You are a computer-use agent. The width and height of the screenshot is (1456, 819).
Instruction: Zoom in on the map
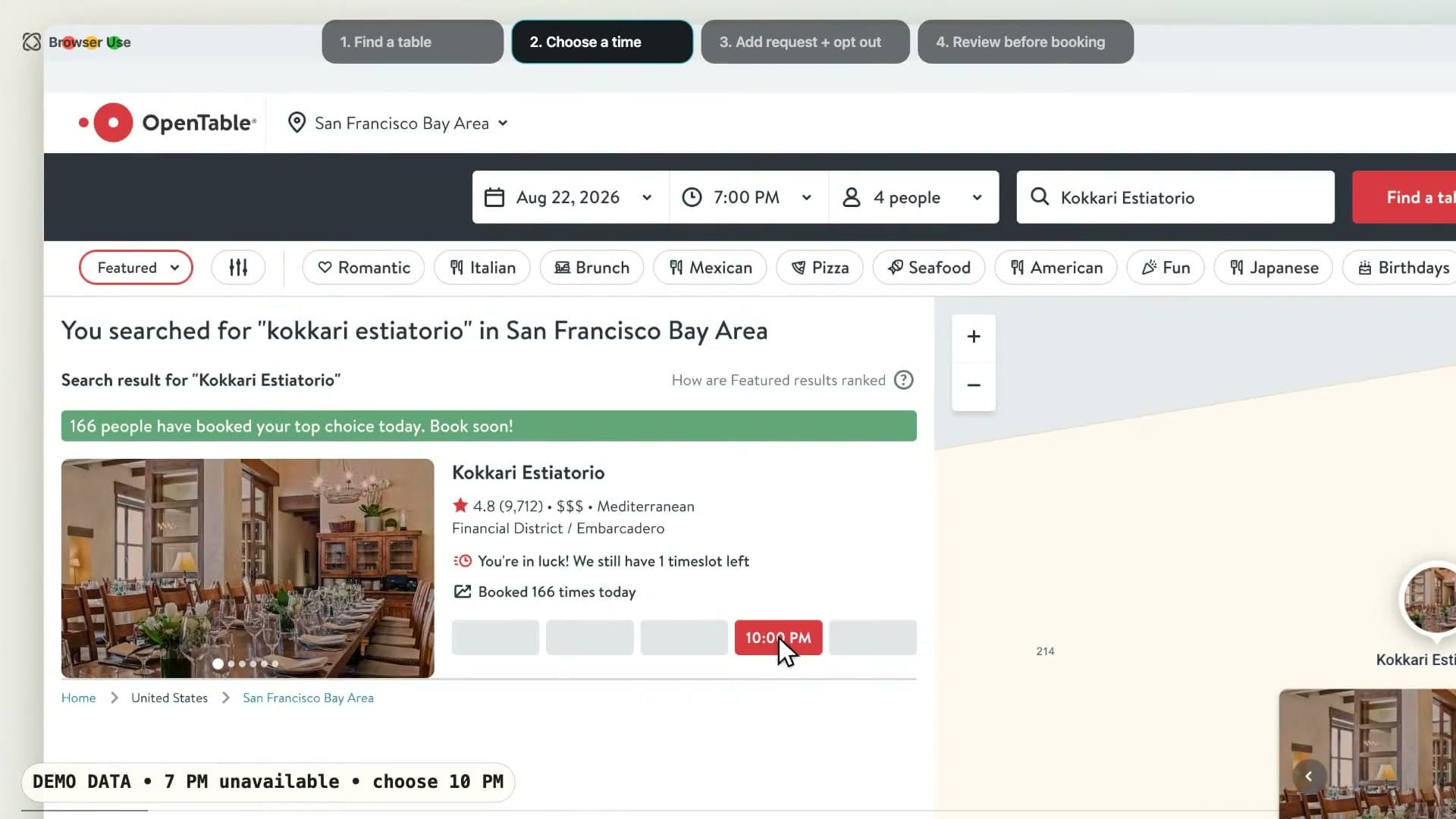974,337
